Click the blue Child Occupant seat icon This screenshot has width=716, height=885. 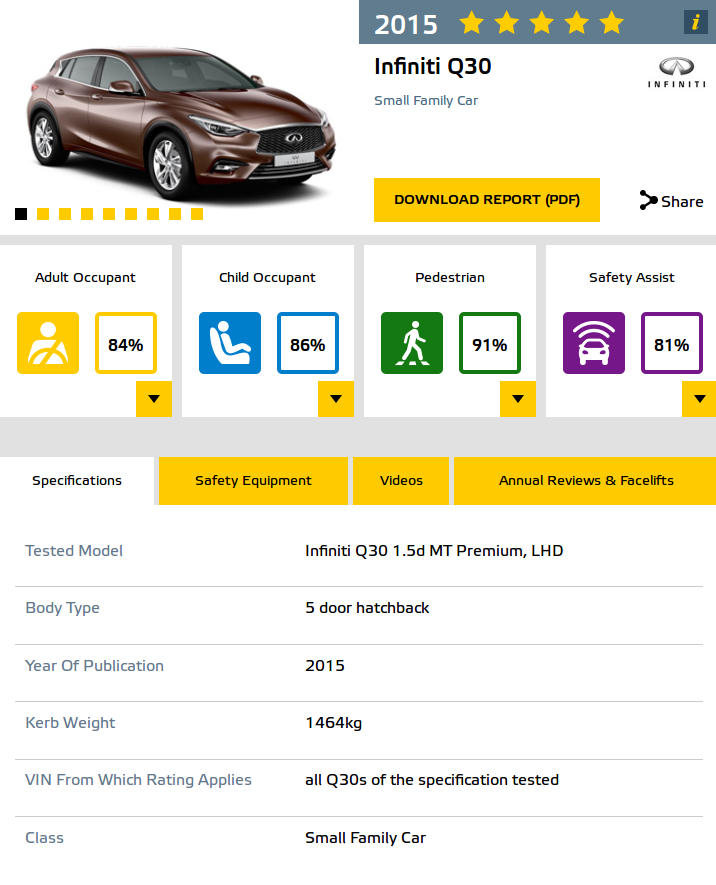click(230, 343)
